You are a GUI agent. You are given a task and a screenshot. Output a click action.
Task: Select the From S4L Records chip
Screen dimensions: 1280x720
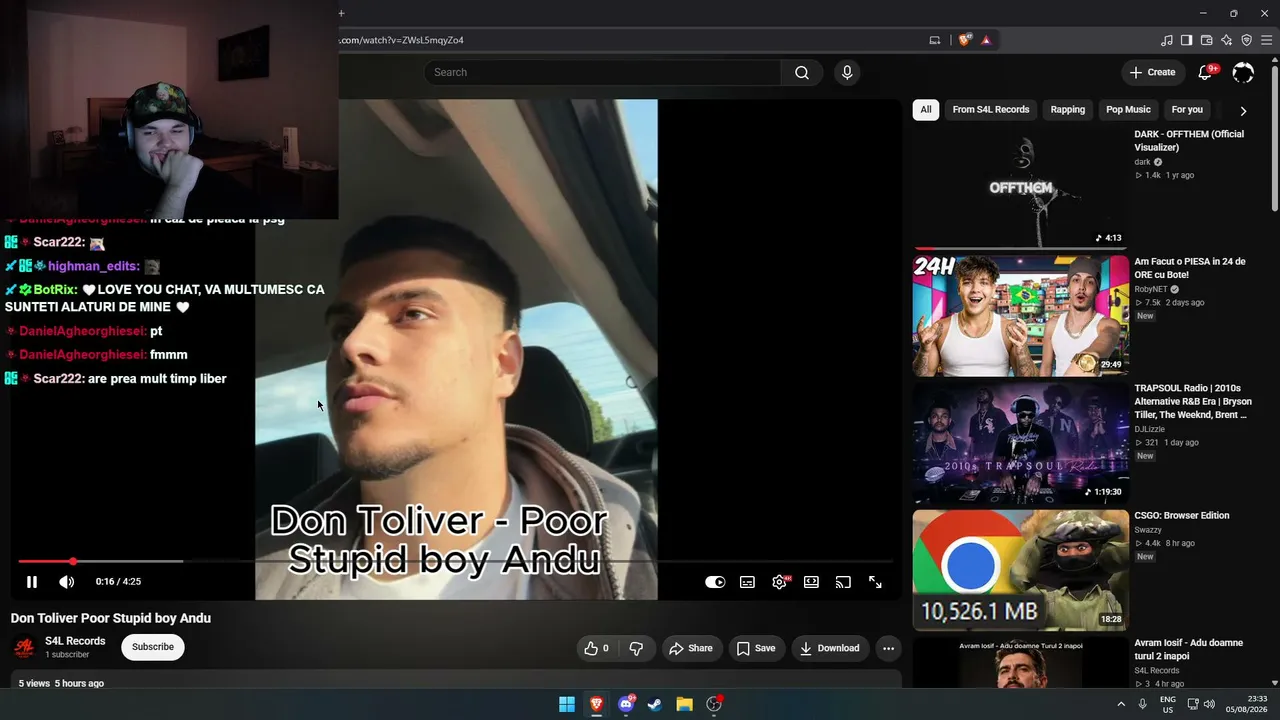[x=991, y=110]
